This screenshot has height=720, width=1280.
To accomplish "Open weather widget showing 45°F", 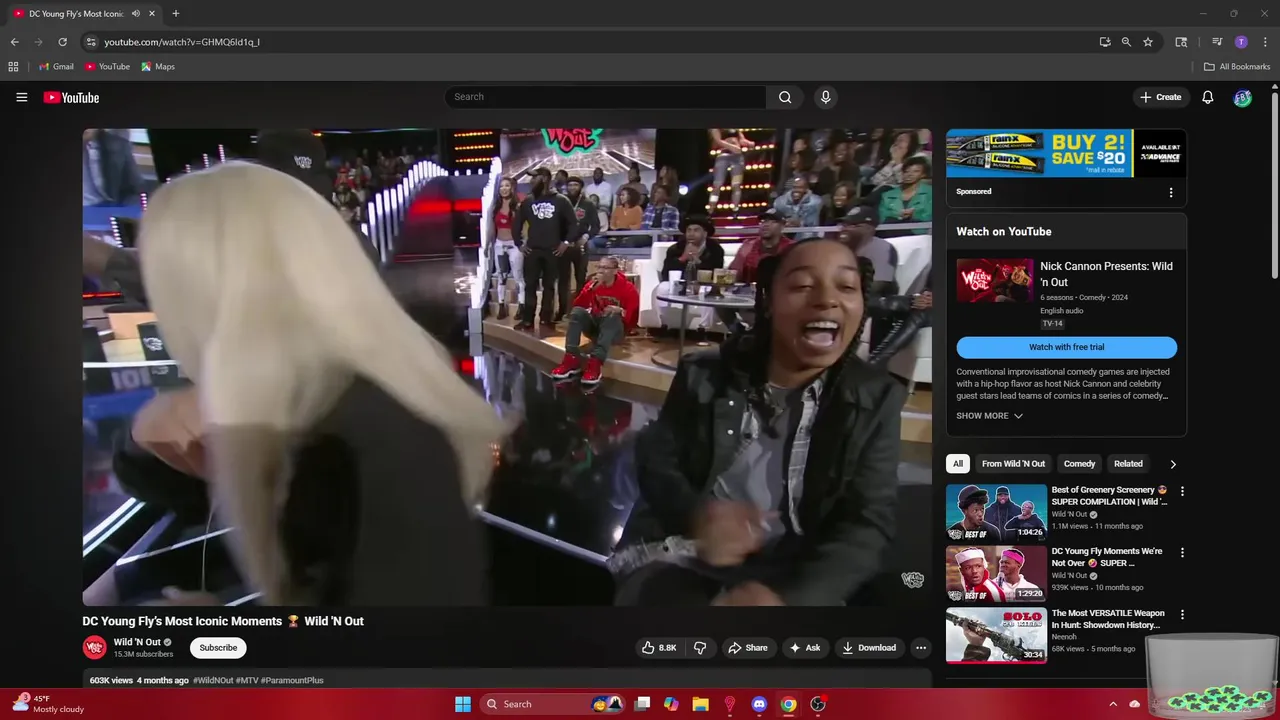I will [x=47, y=704].
